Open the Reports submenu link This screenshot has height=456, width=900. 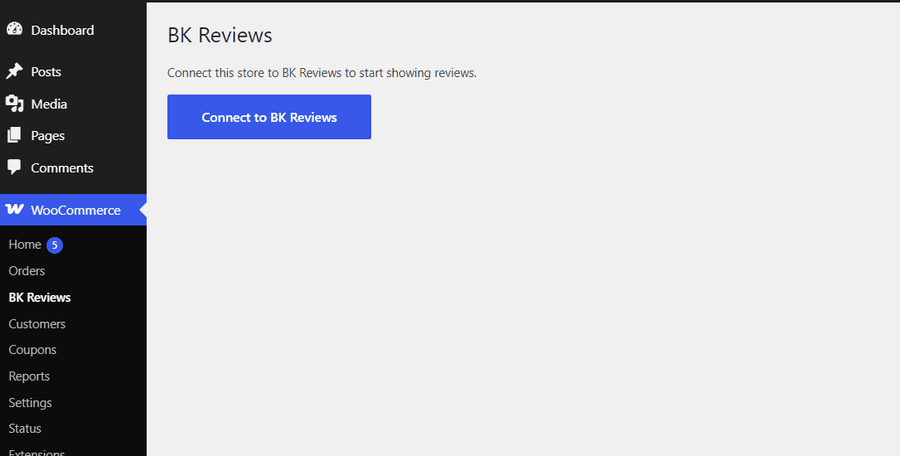pos(29,376)
